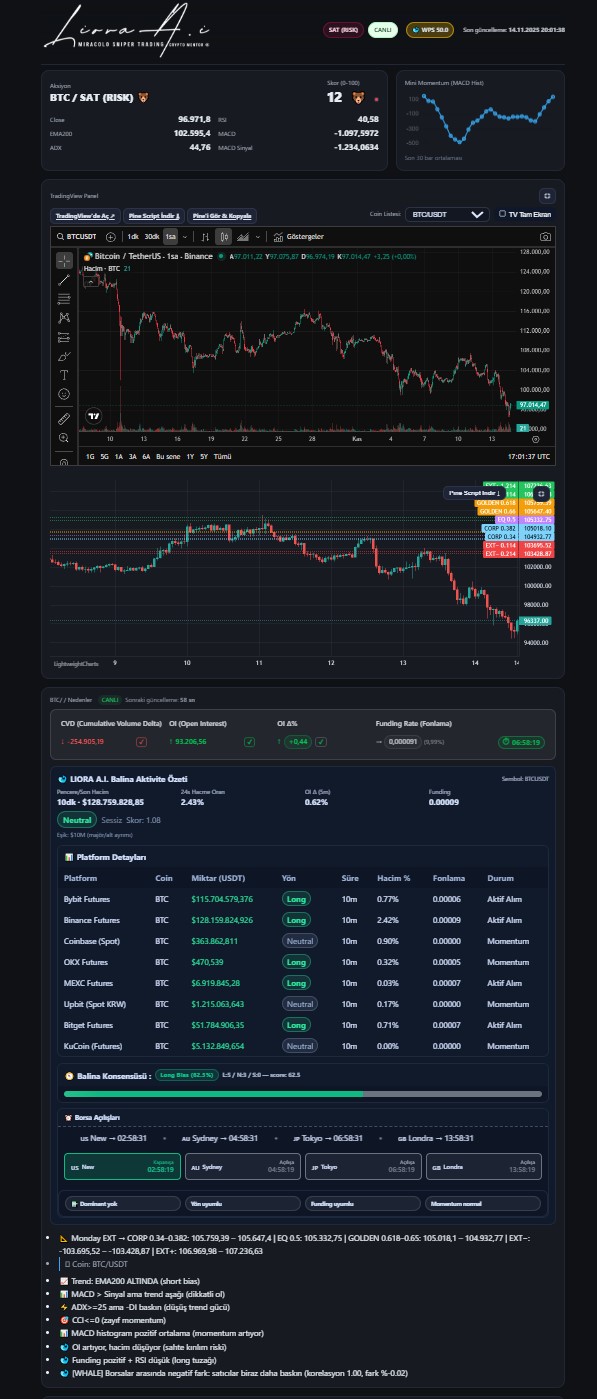Collapse the Hacim BTC indicator legend arrow

[93, 282]
